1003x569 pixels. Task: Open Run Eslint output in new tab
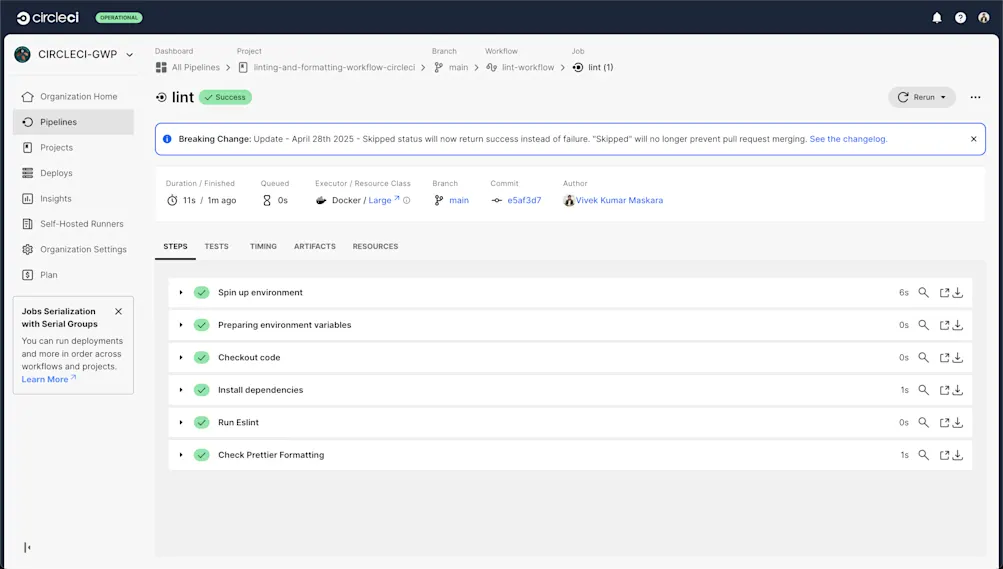click(944, 423)
